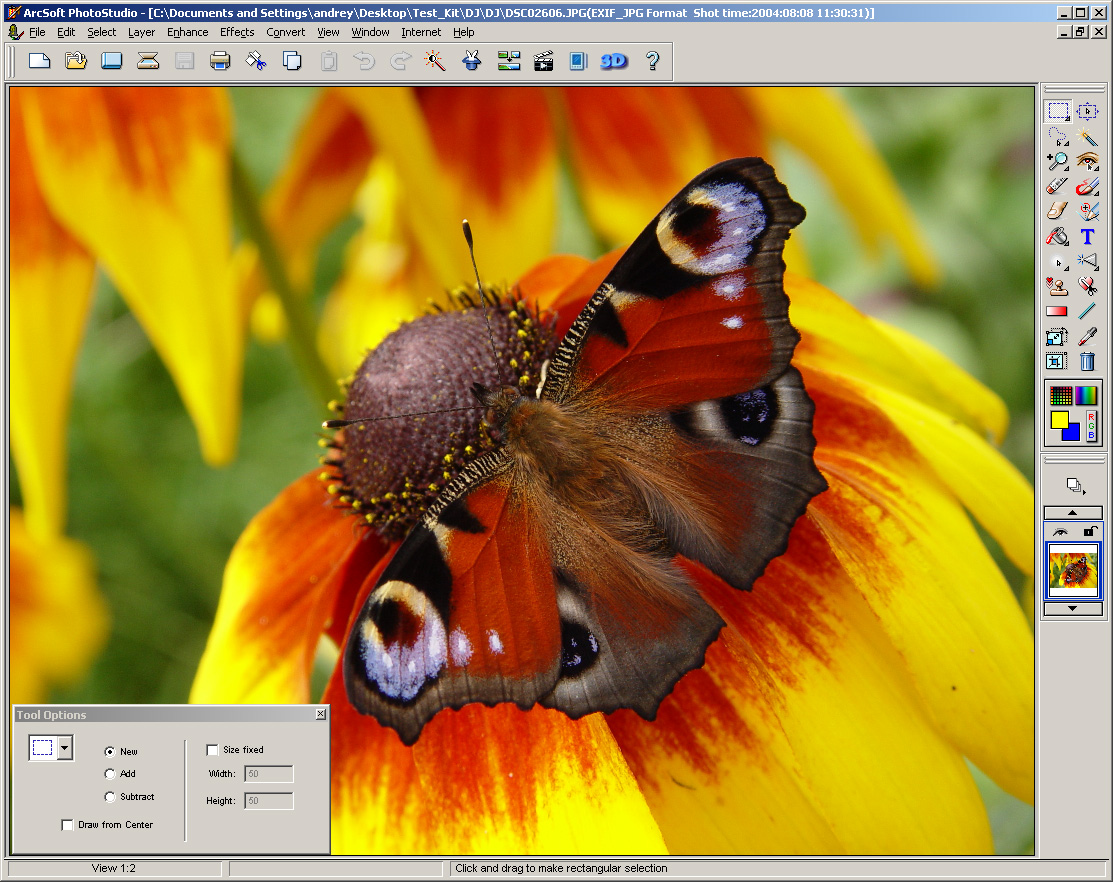This screenshot has width=1113, height=882.
Task: Cut selection with scissors toolbar icon
Action: (x=256, y=61)
